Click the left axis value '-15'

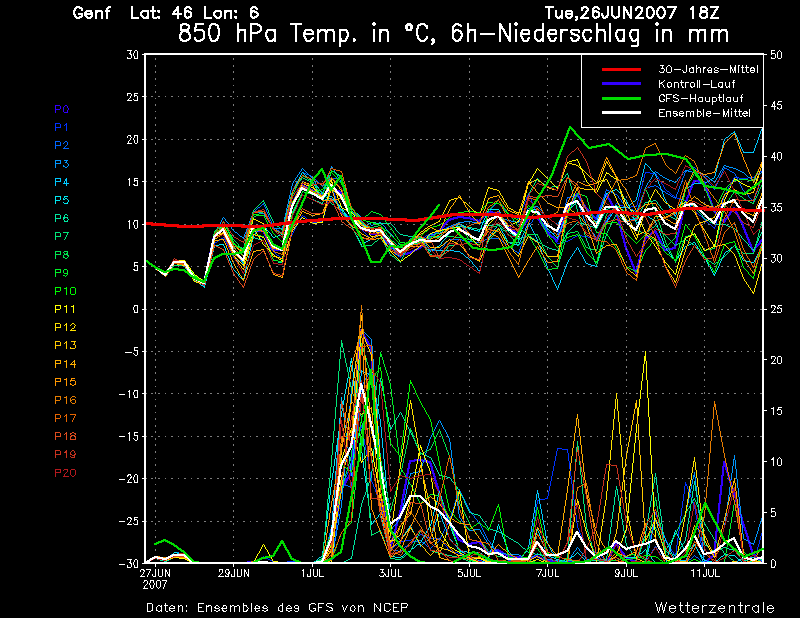[x=128, y=436]
